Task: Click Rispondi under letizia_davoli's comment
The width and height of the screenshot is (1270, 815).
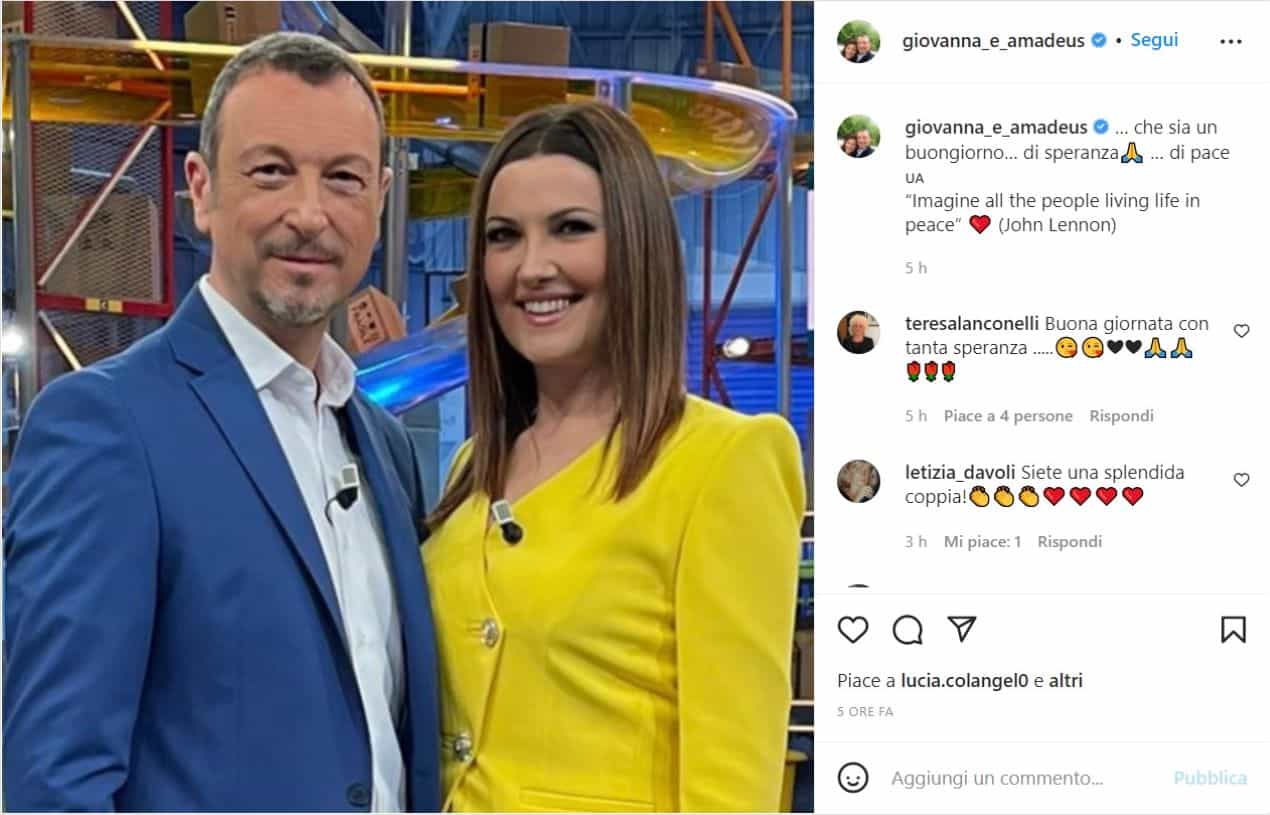Action: click(1069, 542)
